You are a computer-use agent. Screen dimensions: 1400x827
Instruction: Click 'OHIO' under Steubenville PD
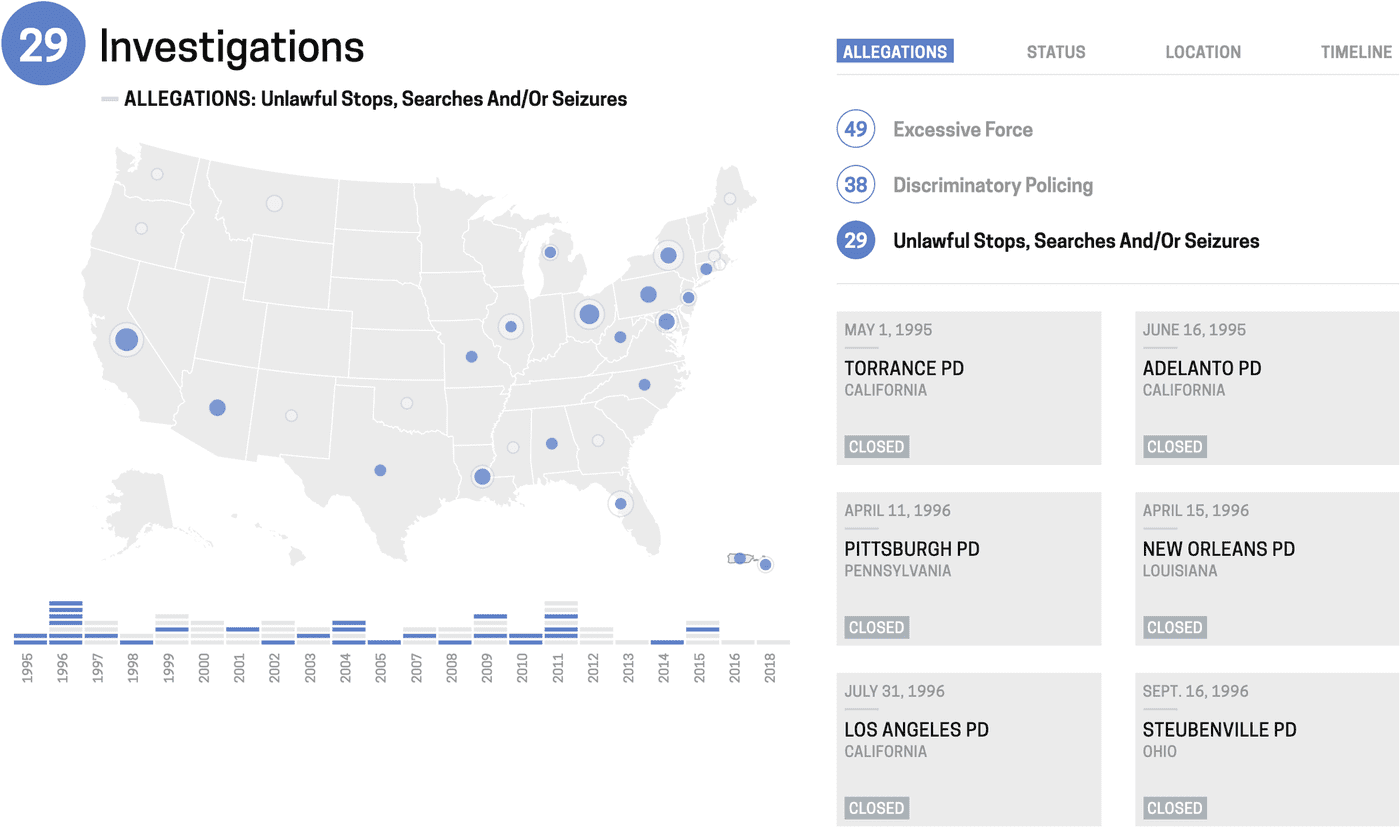pos(1160,751)
